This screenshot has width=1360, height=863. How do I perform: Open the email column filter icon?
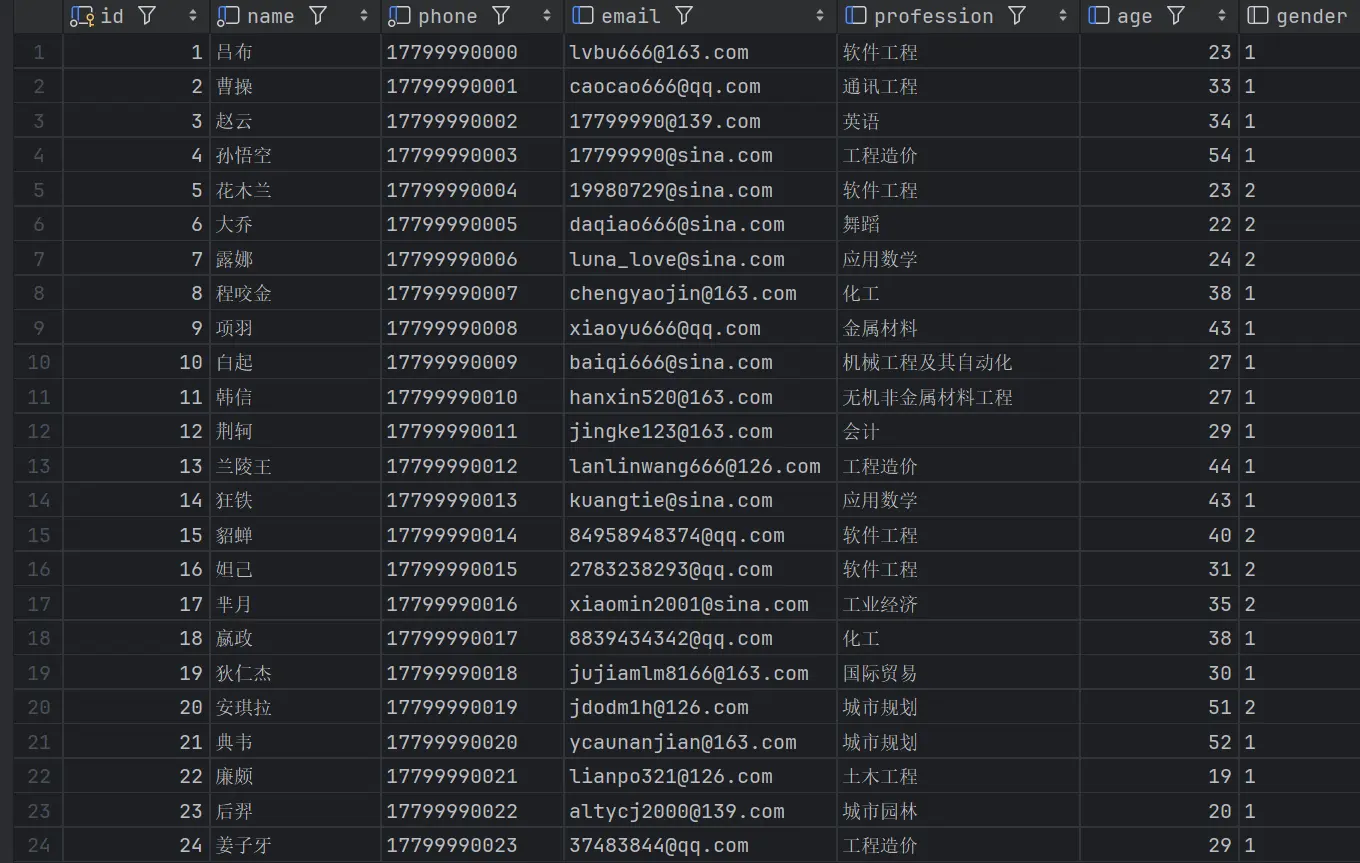684,16
